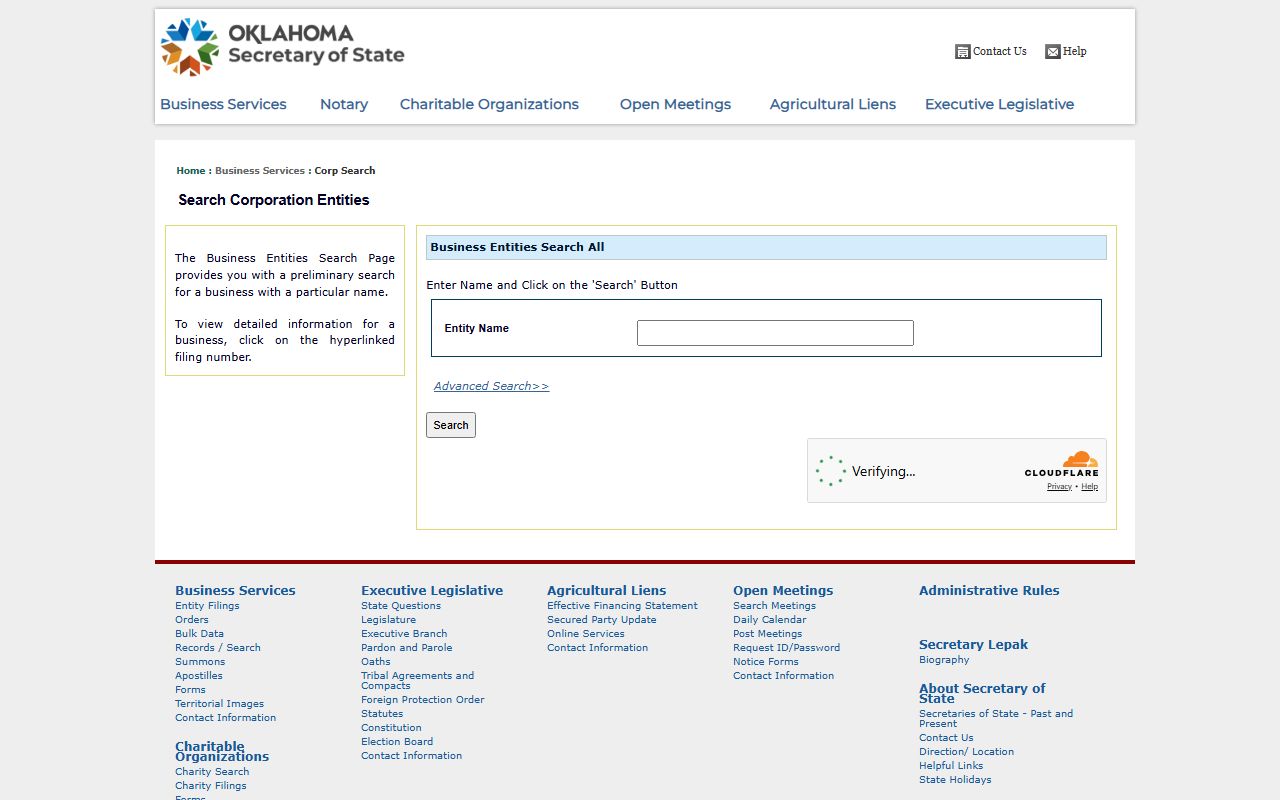Open Daily Calendar footer link
Image resolution: width=1280 pixels, height=800 pixels.
tap(769, 619)
